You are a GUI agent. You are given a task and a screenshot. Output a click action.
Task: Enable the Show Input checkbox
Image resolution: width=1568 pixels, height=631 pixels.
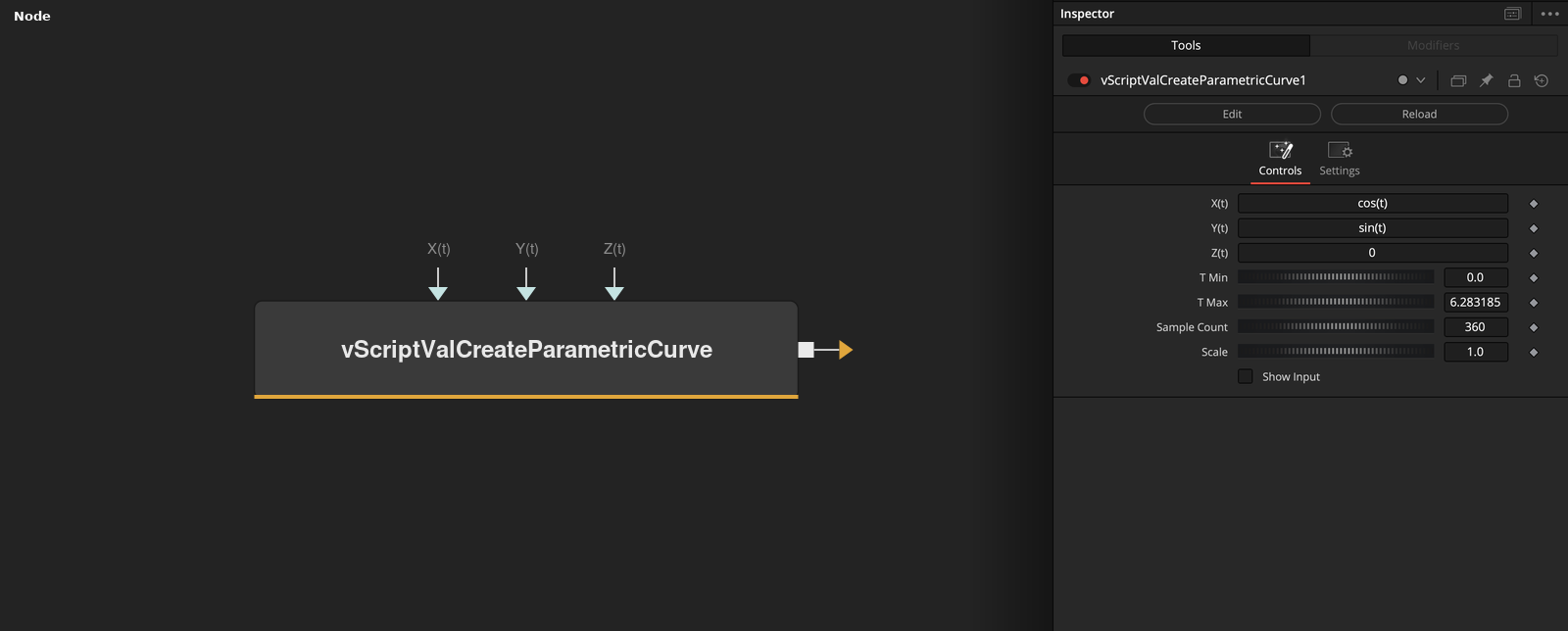tap(1245, 376)
